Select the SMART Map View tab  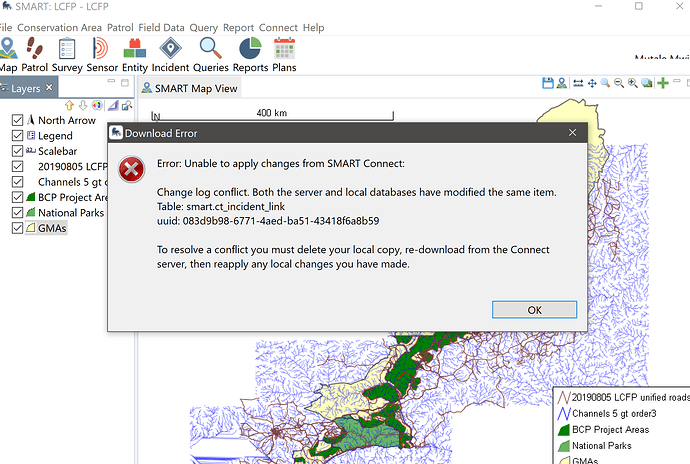(189, 88)
